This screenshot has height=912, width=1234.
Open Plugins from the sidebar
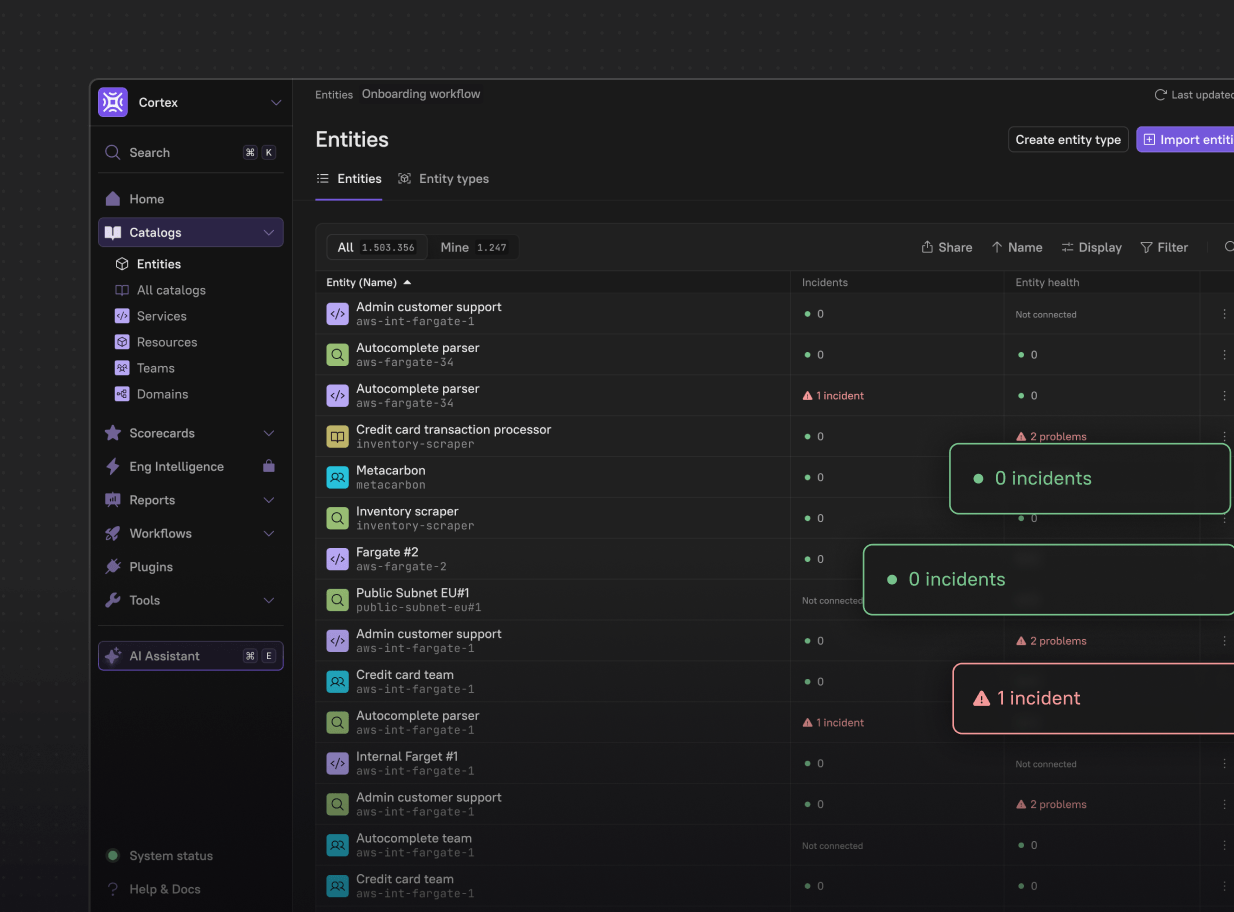[150, 567]
